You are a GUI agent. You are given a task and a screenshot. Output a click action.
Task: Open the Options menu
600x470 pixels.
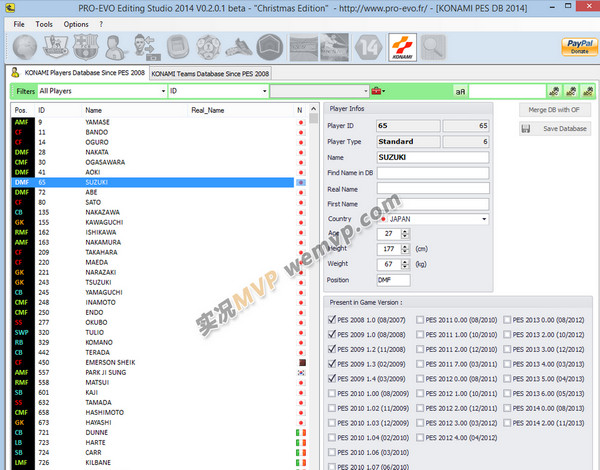point(76,24)
